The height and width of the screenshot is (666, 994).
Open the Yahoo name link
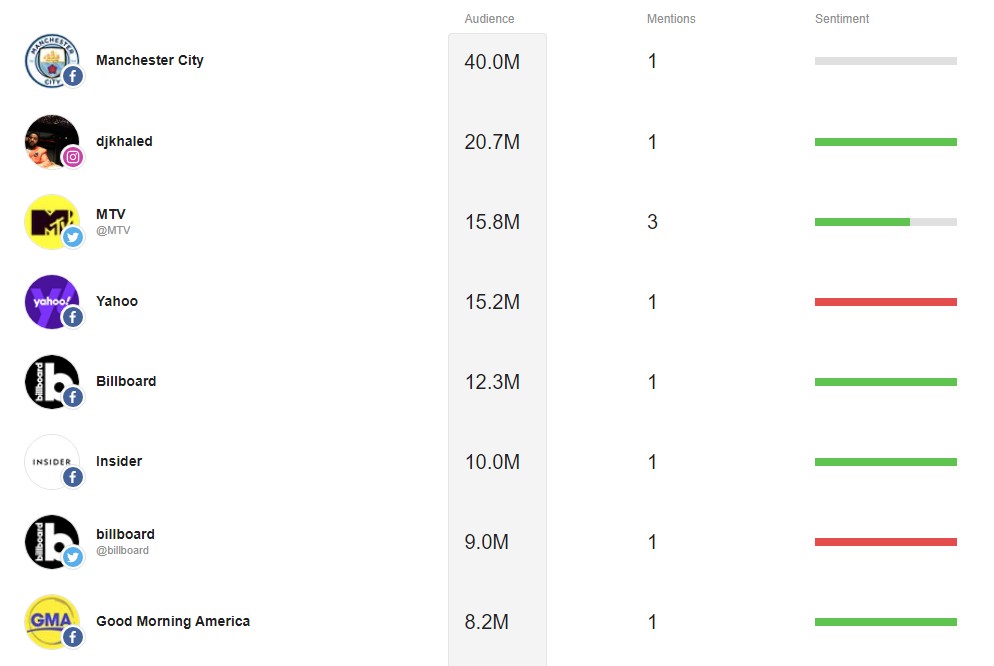(x=117, y=301)
